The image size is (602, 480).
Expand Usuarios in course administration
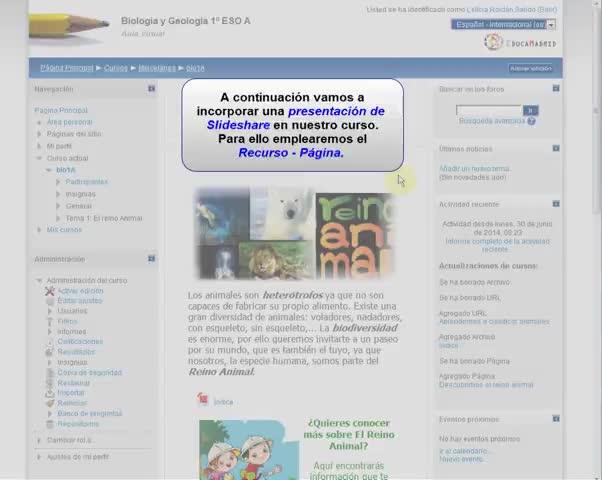50,311
